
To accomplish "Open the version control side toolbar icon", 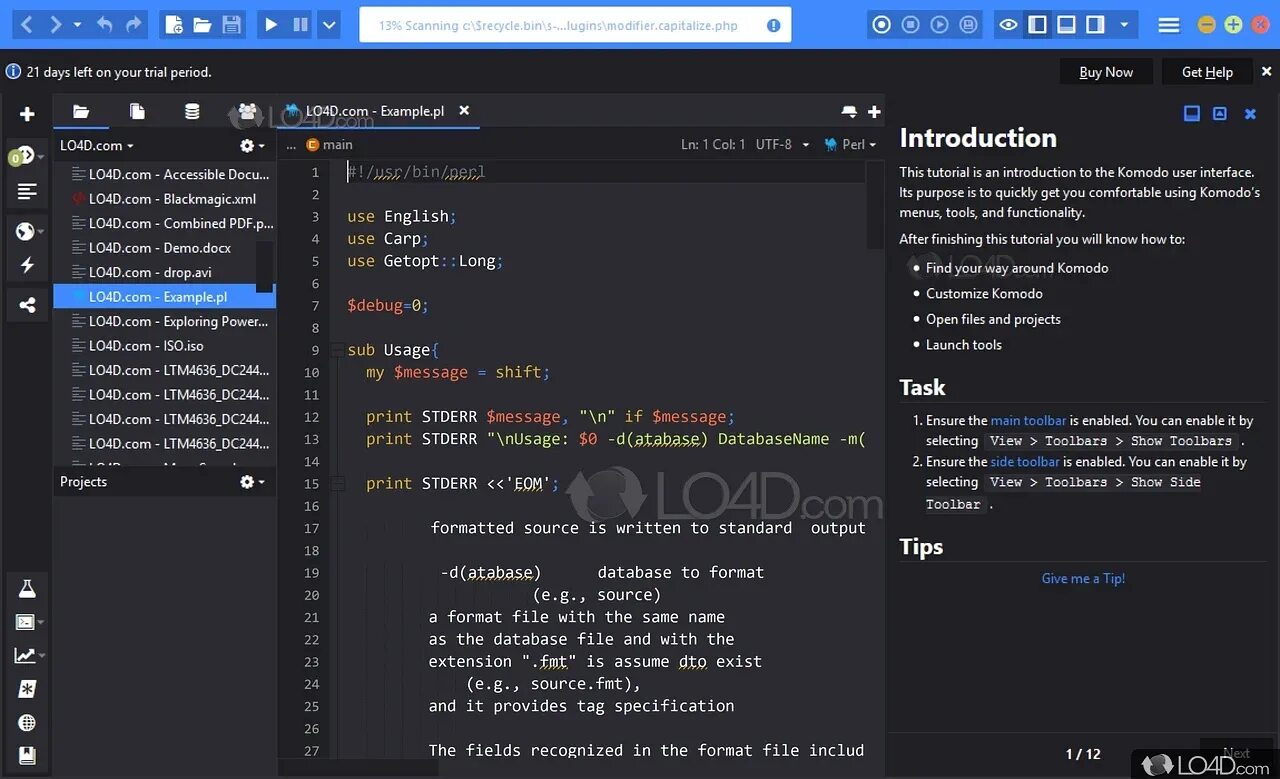I will coord(26,156).
